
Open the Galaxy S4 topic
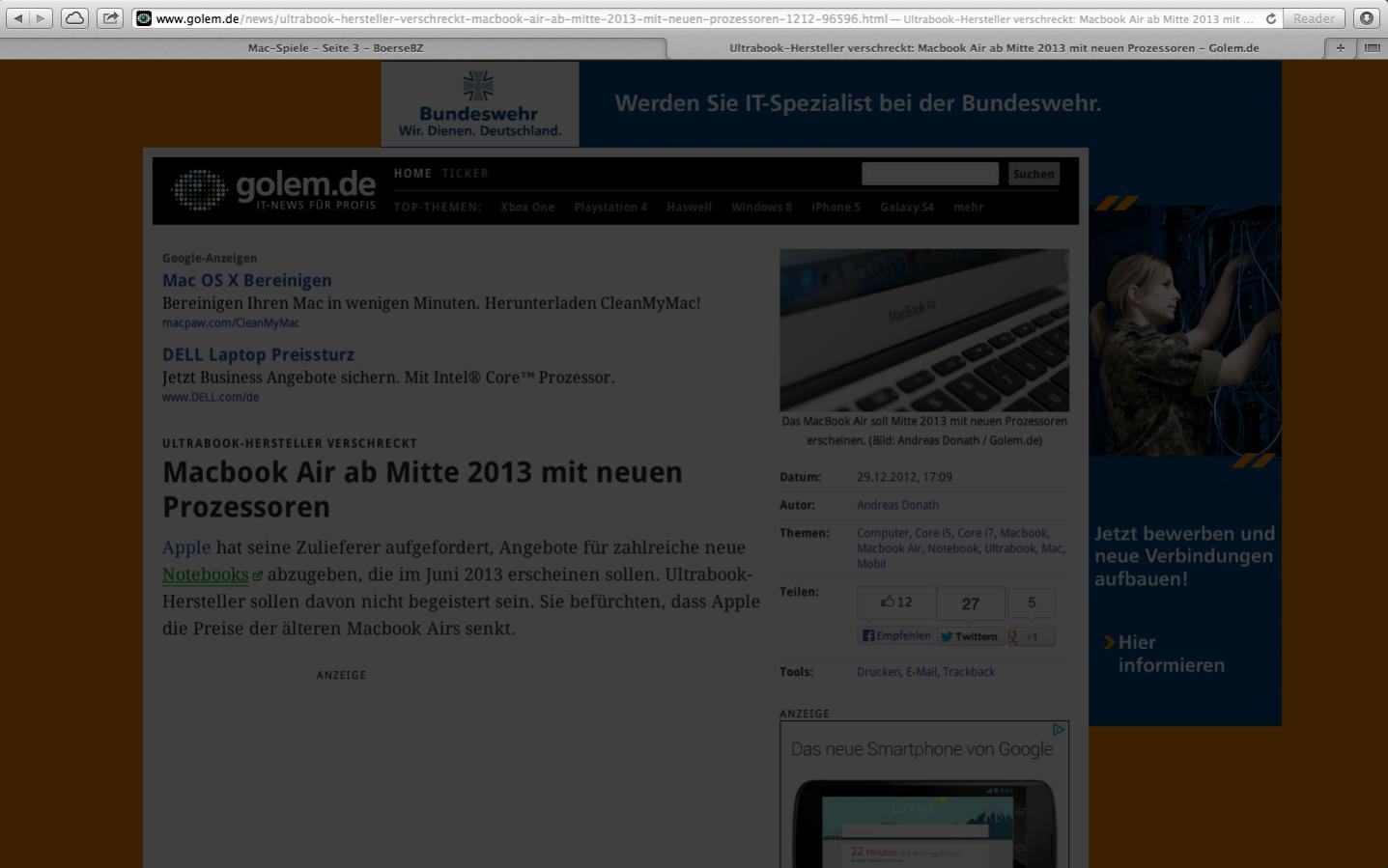point(907,208)
